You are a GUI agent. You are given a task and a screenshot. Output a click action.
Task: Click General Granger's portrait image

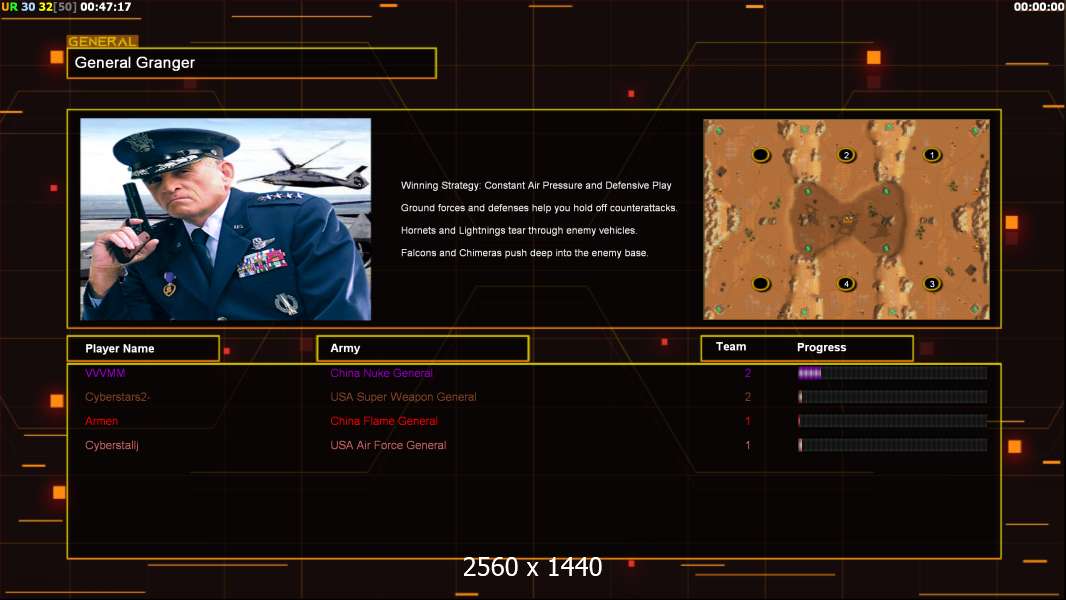[225, 219]
